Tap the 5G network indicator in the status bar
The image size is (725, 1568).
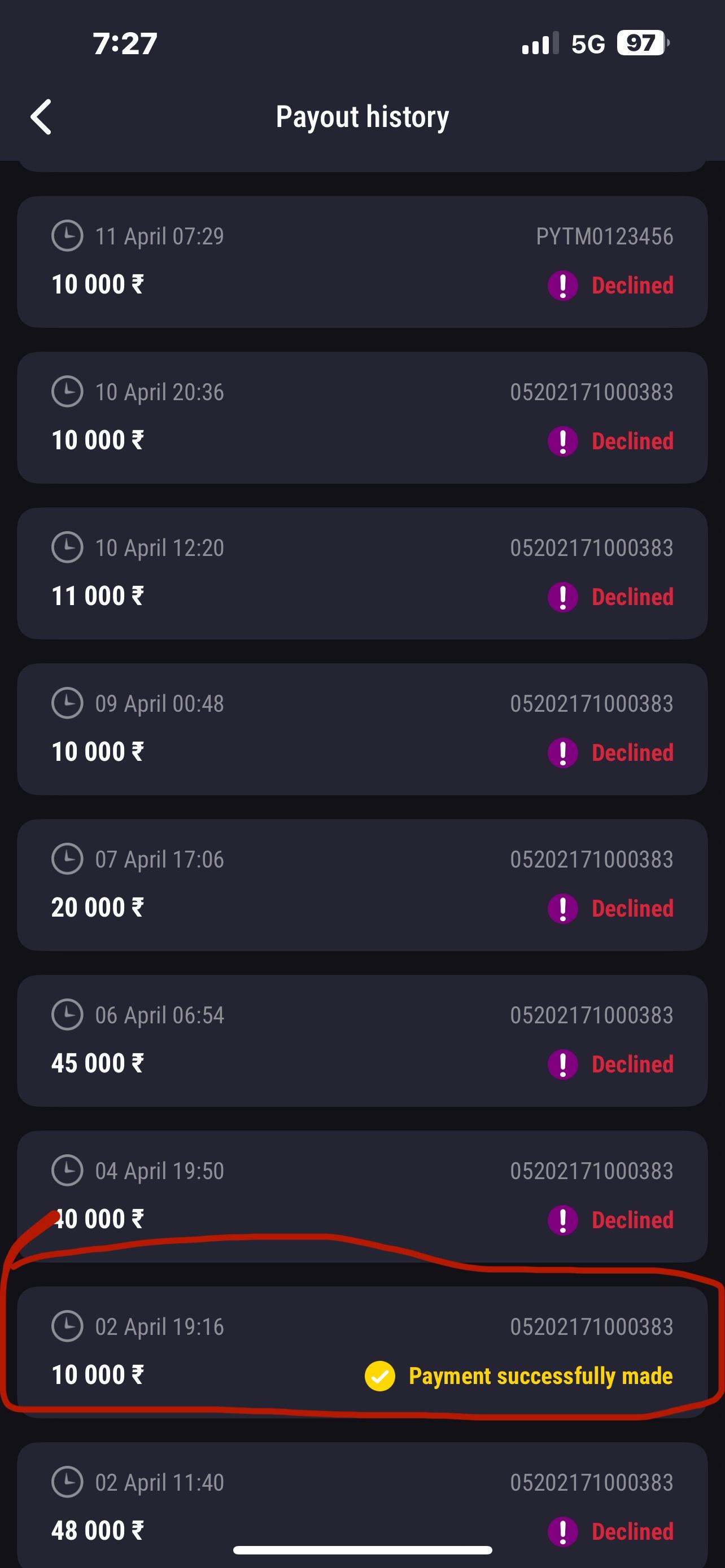pyautogui.click(x=588, y=44)
